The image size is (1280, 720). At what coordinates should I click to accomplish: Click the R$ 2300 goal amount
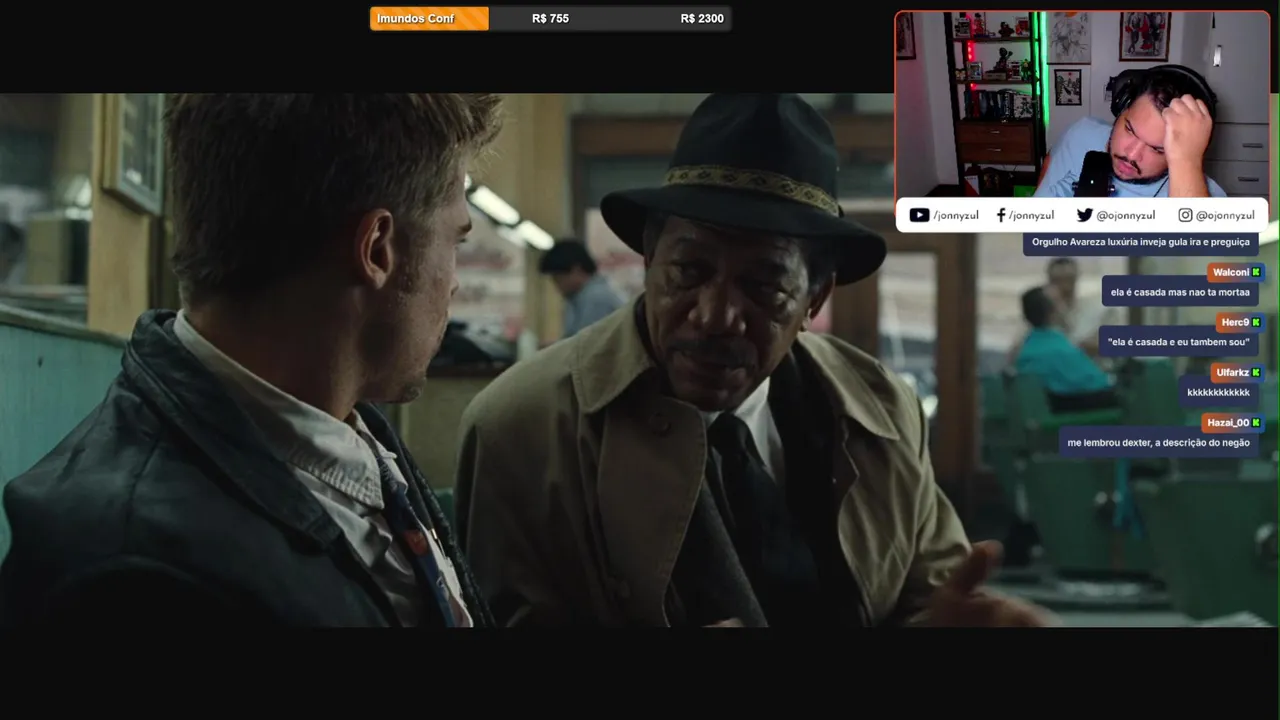702,18
